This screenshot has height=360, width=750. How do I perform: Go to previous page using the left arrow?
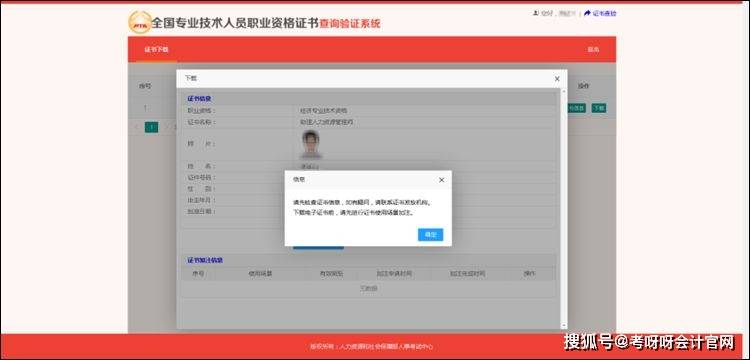click(136, 127)
